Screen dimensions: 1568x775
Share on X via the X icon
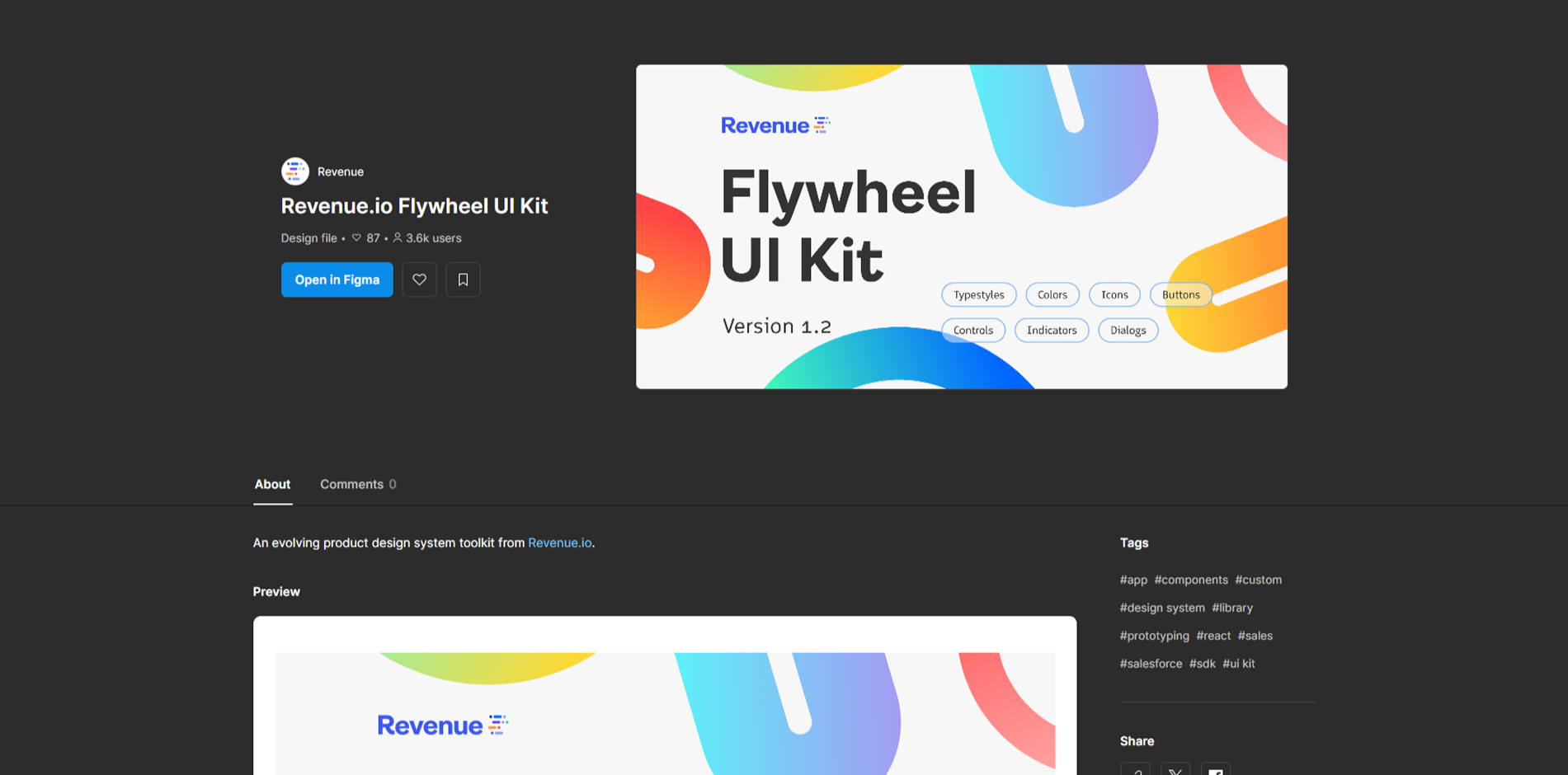[1175, 770]
